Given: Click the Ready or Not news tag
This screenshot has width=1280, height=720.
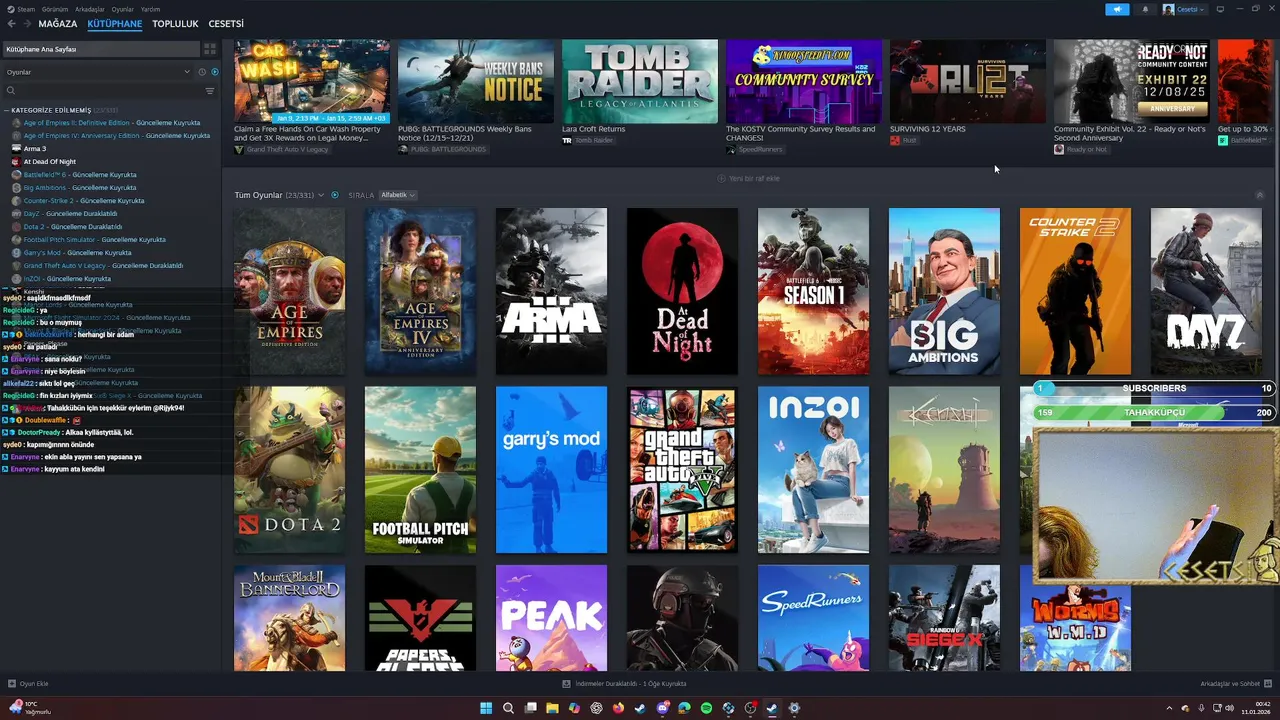Looking at the screenshot, I should (x=1080, y=150).
